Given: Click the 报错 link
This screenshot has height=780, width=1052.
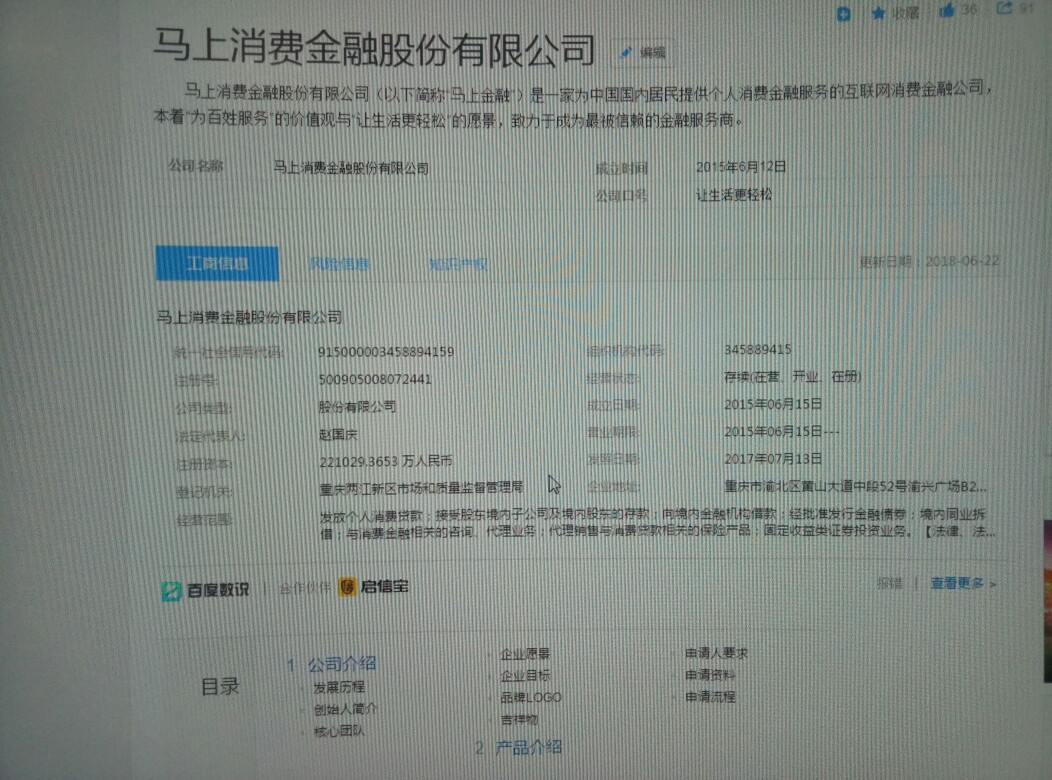Looking at the screenshot, I should point(890,583).
